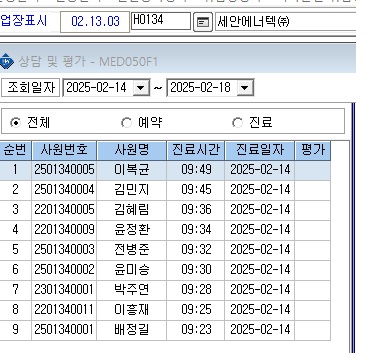Click the 세안에너텍㈜ company name field

[x=286, y=22]
